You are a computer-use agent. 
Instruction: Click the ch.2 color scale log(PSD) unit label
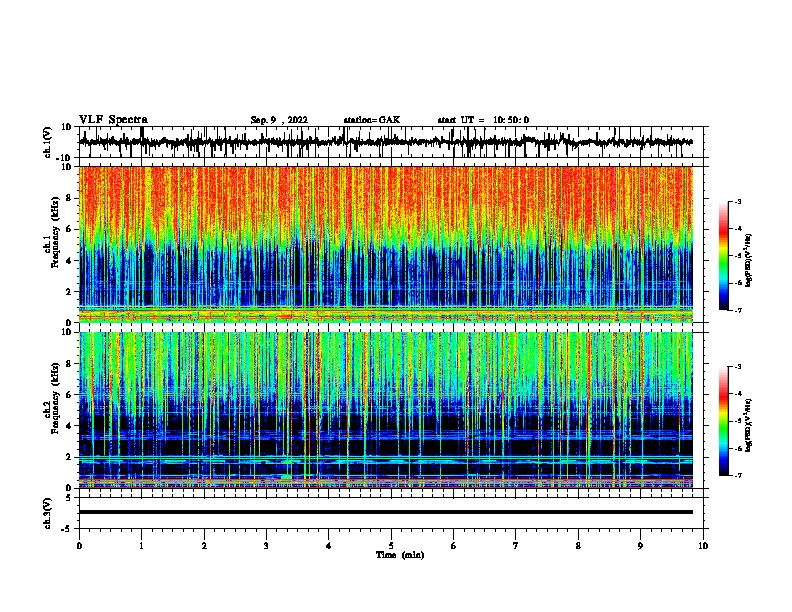[749, 425]
